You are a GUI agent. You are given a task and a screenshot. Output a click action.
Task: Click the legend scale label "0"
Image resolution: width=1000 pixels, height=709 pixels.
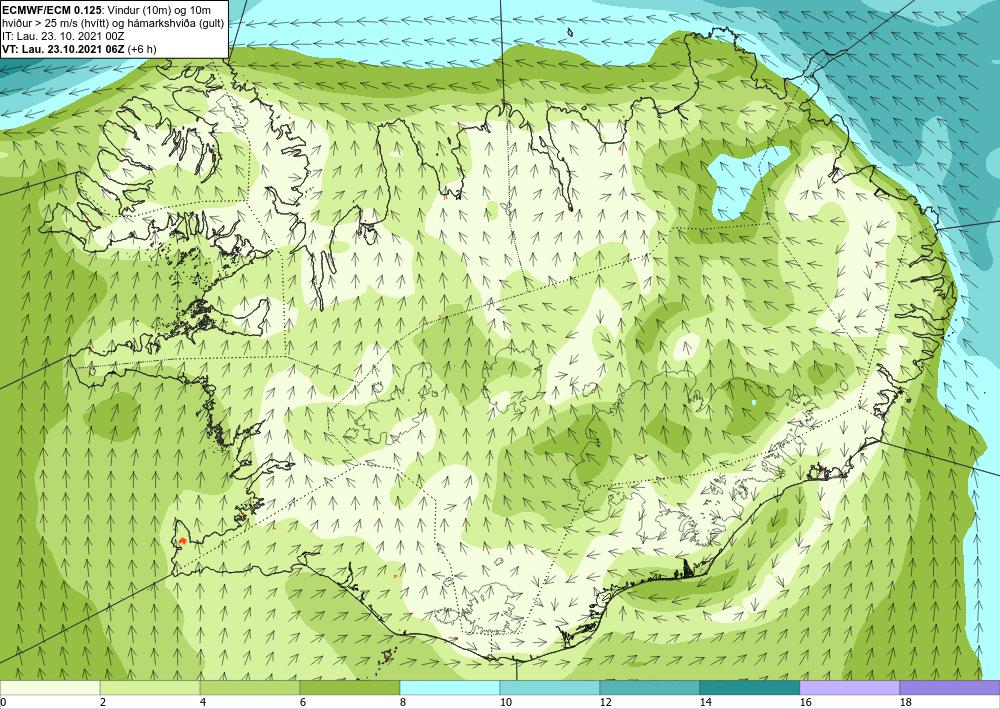click(x=3, y=702)
